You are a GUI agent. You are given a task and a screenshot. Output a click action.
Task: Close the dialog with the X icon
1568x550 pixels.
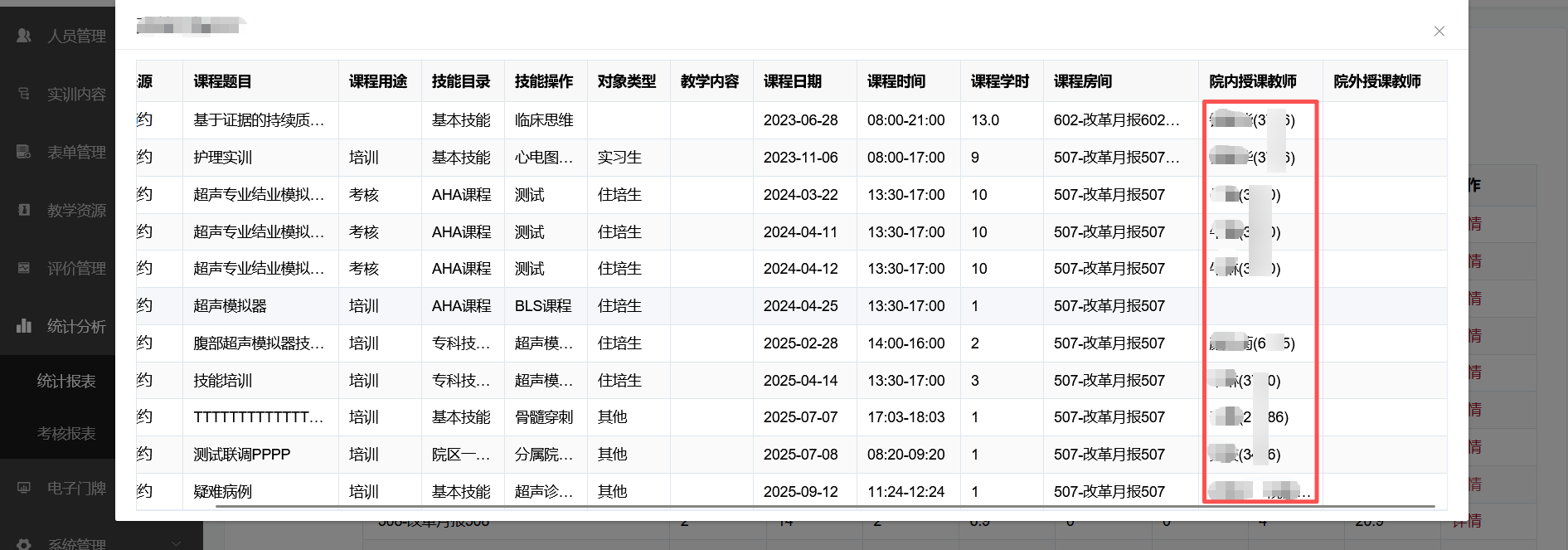(1439, 31)
